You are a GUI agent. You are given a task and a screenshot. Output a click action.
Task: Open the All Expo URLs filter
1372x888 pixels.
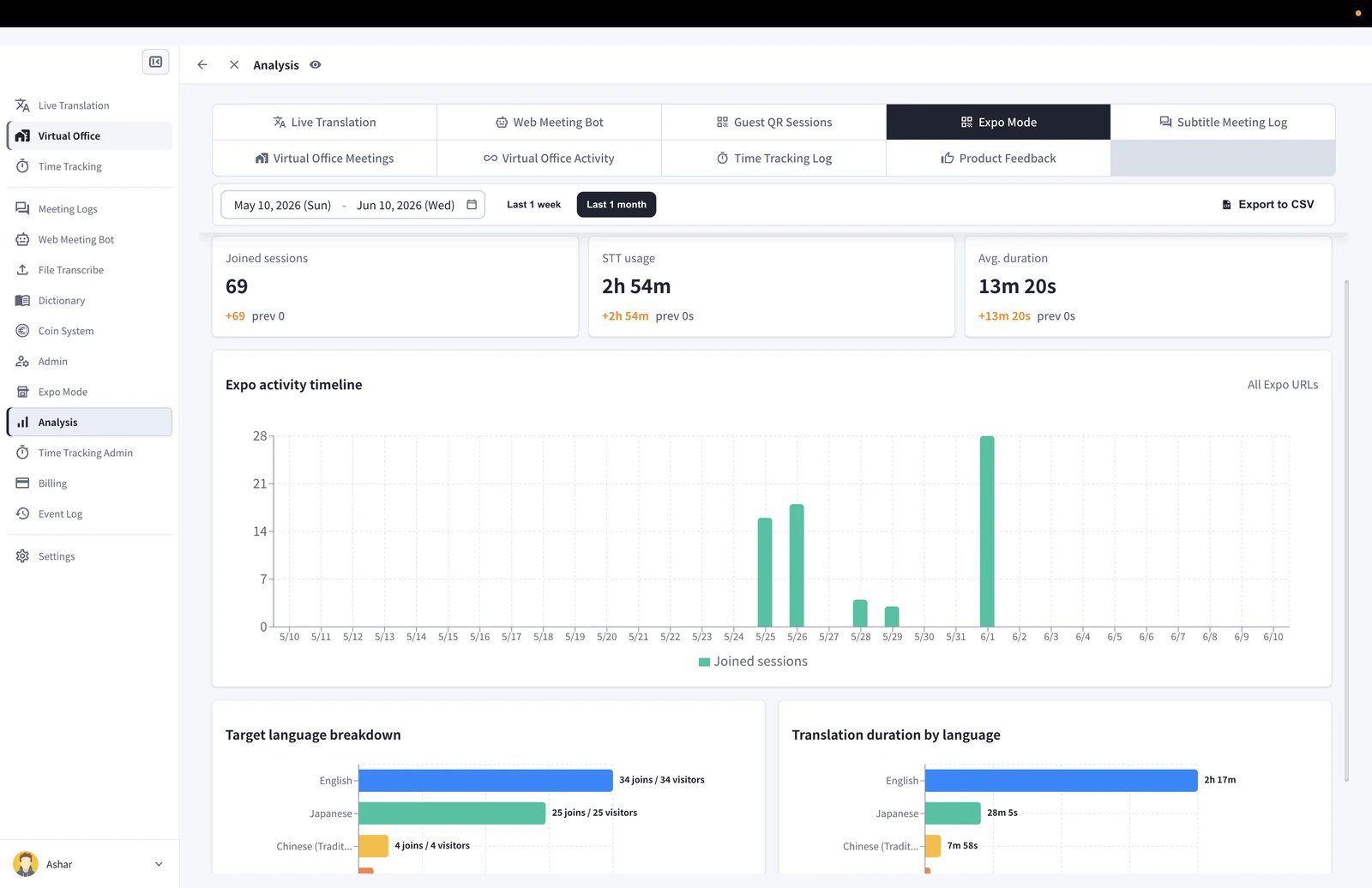click(1283, 385)
